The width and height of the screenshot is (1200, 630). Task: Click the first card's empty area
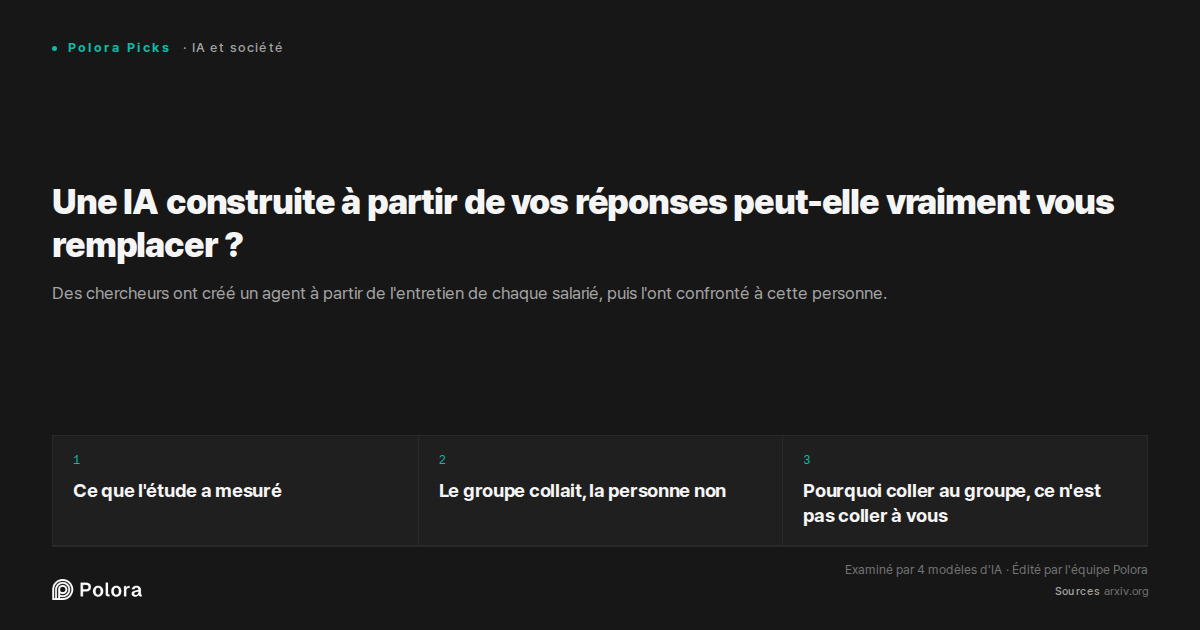coord(235,523)
